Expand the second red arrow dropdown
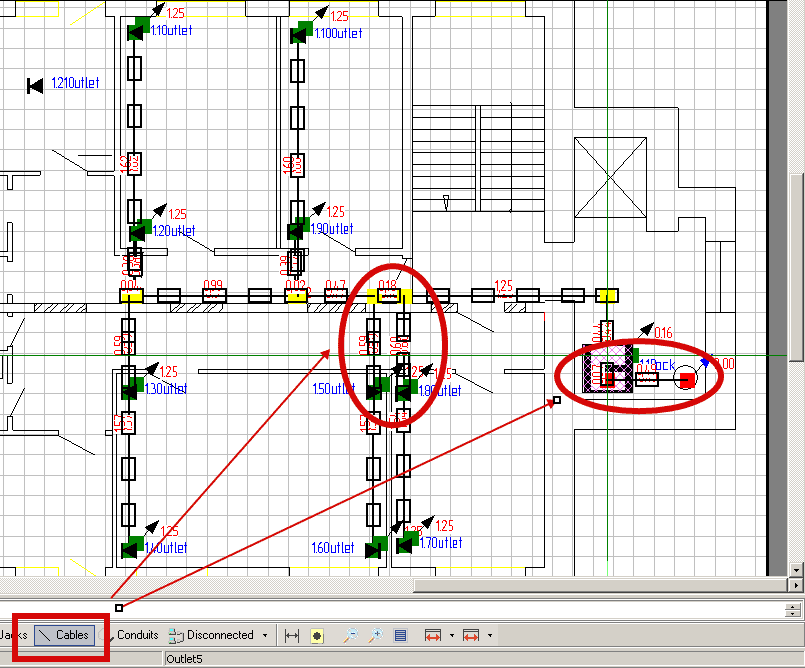Viewport: 805px width, 668px height. click(x=489, y=635)
